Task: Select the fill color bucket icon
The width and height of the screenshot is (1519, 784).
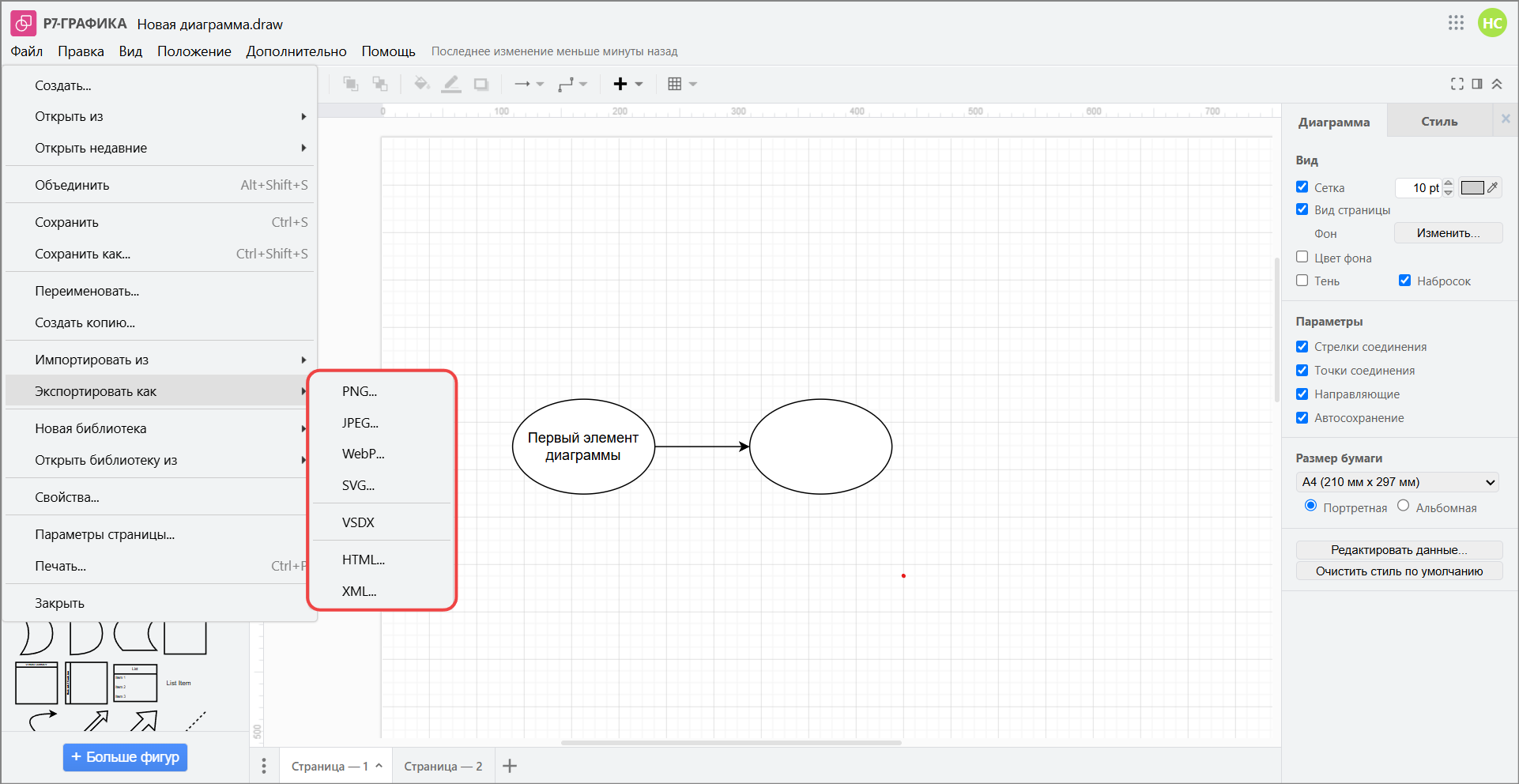Action: (422, 84)
